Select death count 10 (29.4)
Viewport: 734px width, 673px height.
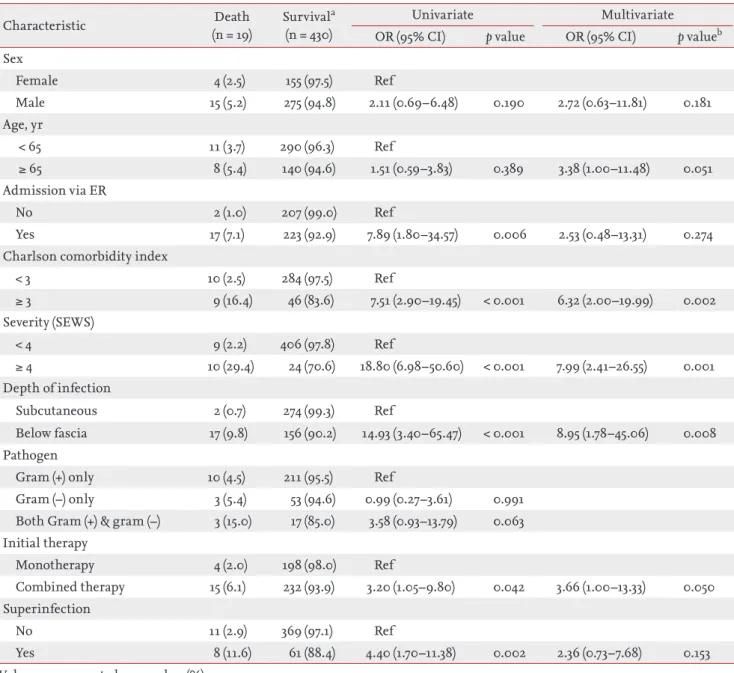pos(231,367)
